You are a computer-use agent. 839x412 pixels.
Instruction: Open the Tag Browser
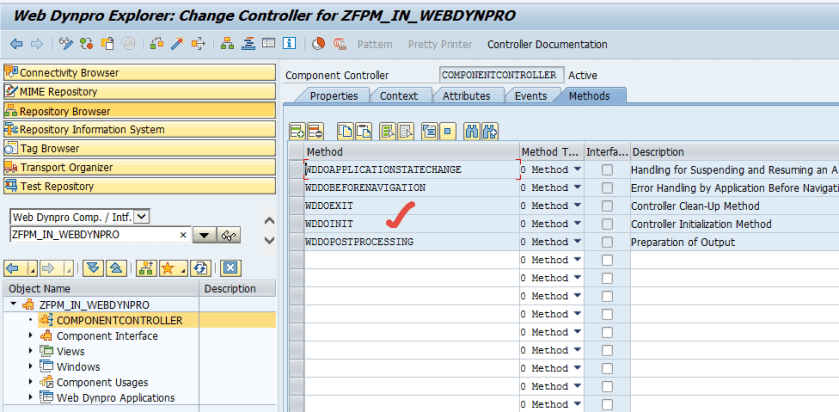pos(139,148)
